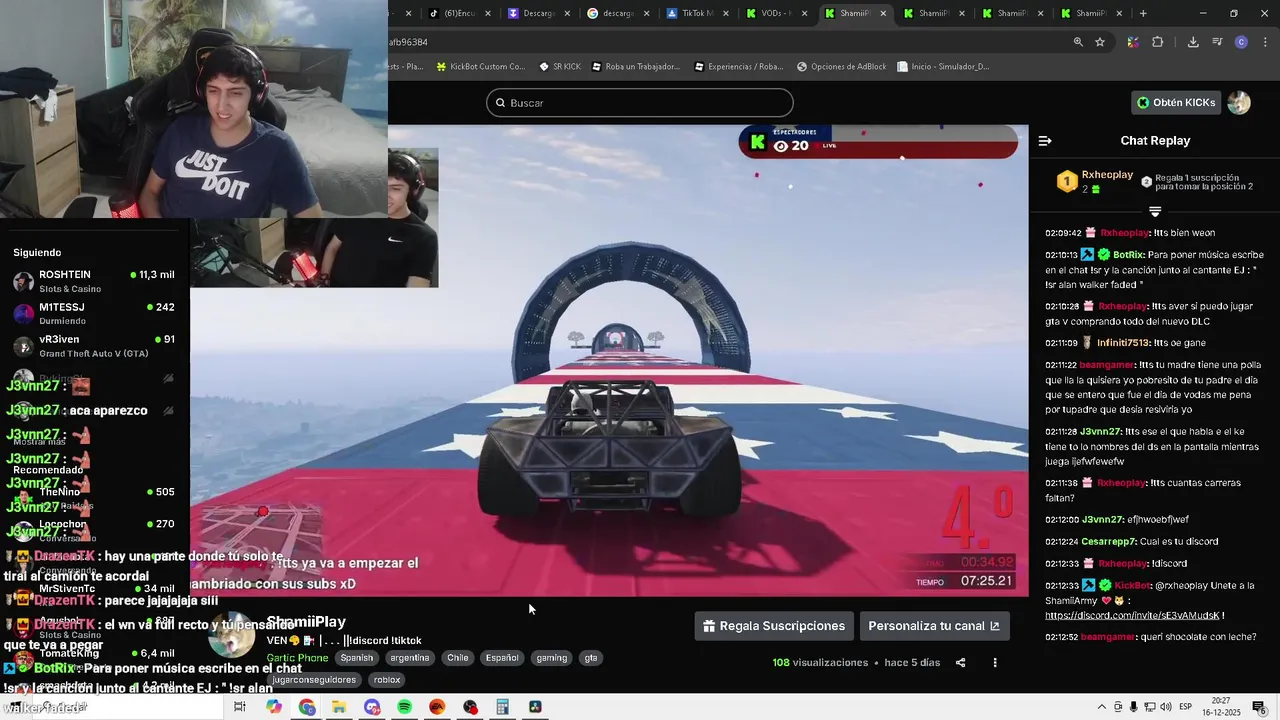Open the video's three-dot options menu
This screenshot has height=720, width=1280.
click(995, 663)
